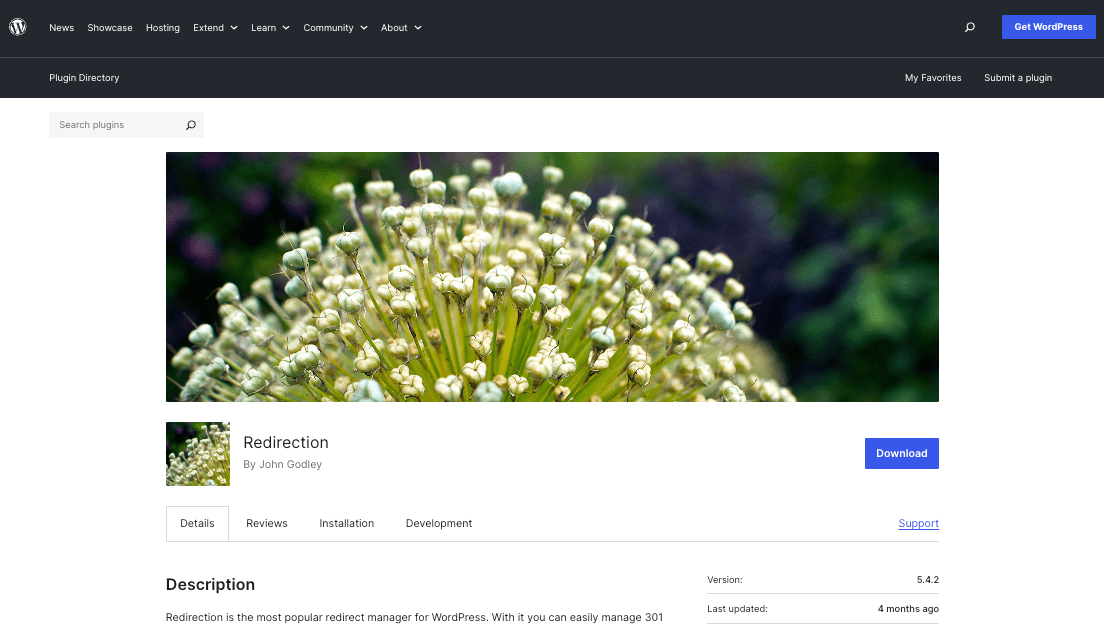Expand the Community dropdown menu
Screen dimensions: 1104x627
click(335, 28)
